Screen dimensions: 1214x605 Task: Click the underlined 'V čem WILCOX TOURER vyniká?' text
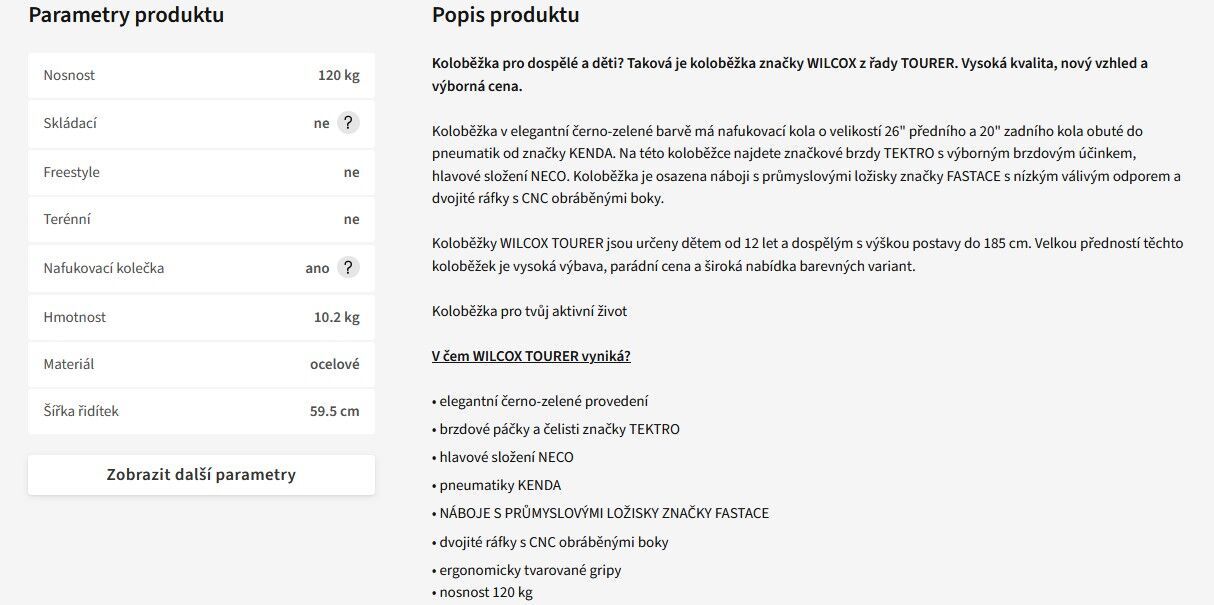point(531,357)
